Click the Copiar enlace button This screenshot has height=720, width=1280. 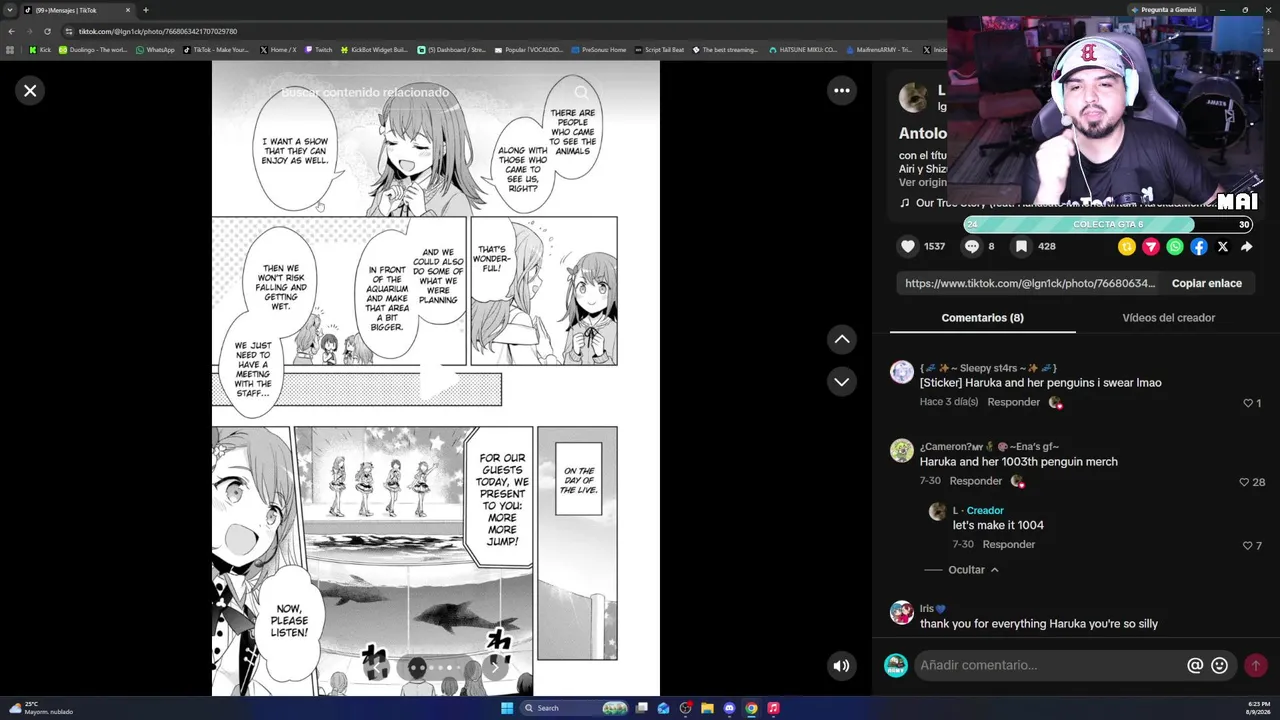pos(1207,284)
